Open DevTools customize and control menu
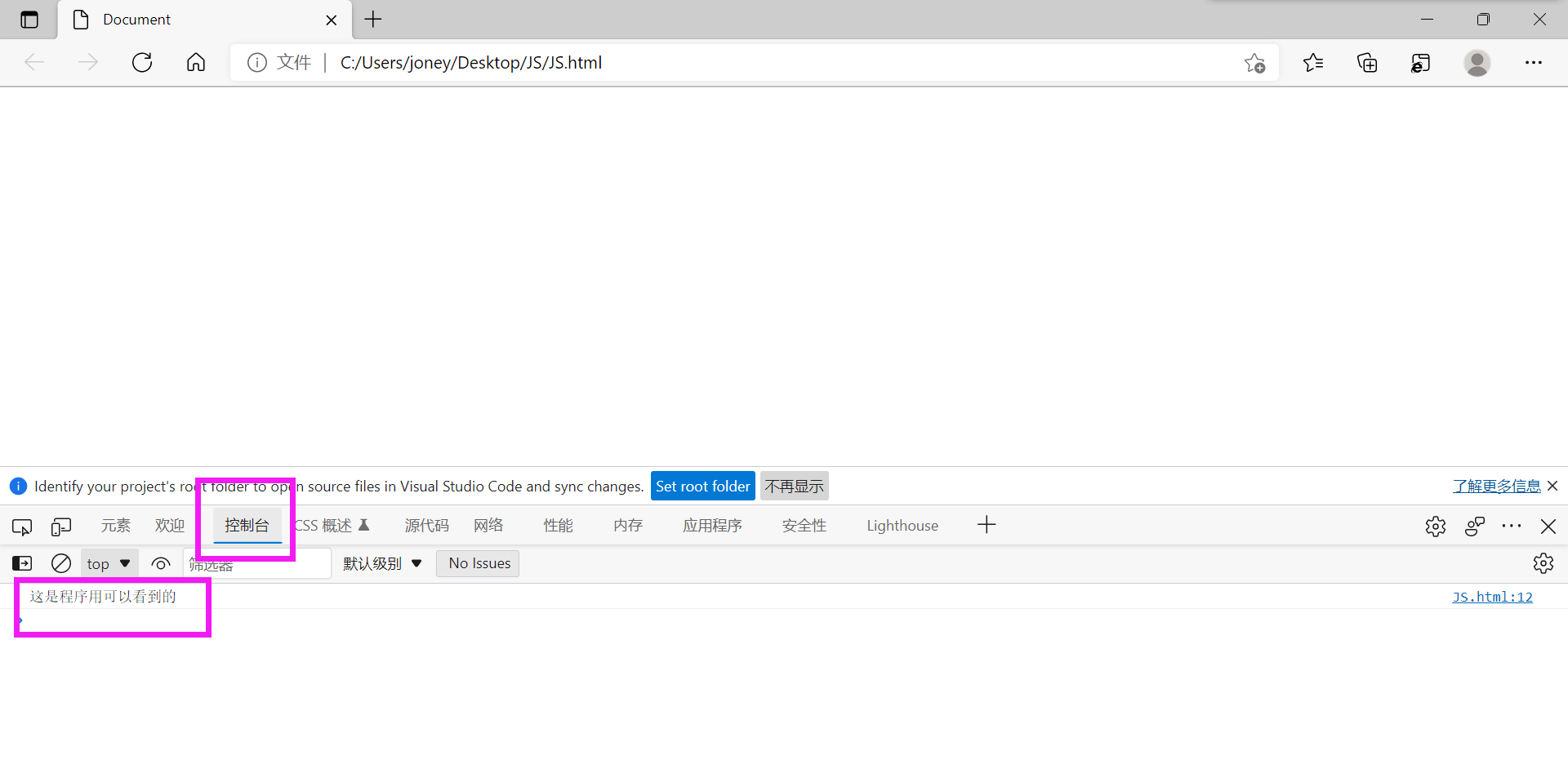 coord(1512,527)
